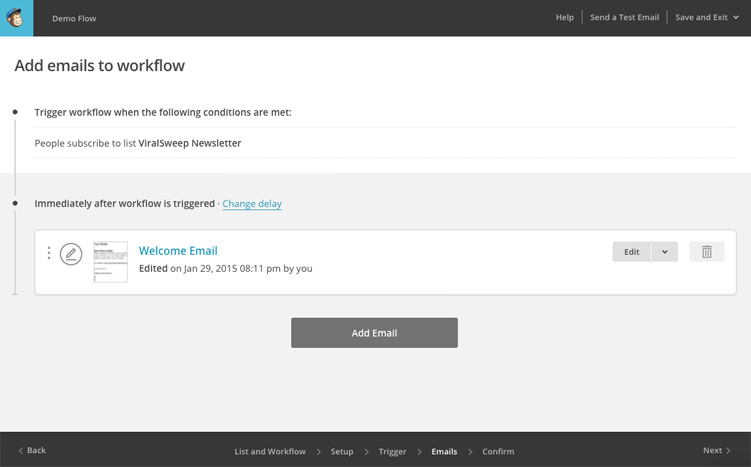Open the Change delay link
751x467 pixels.
(252, 204)
